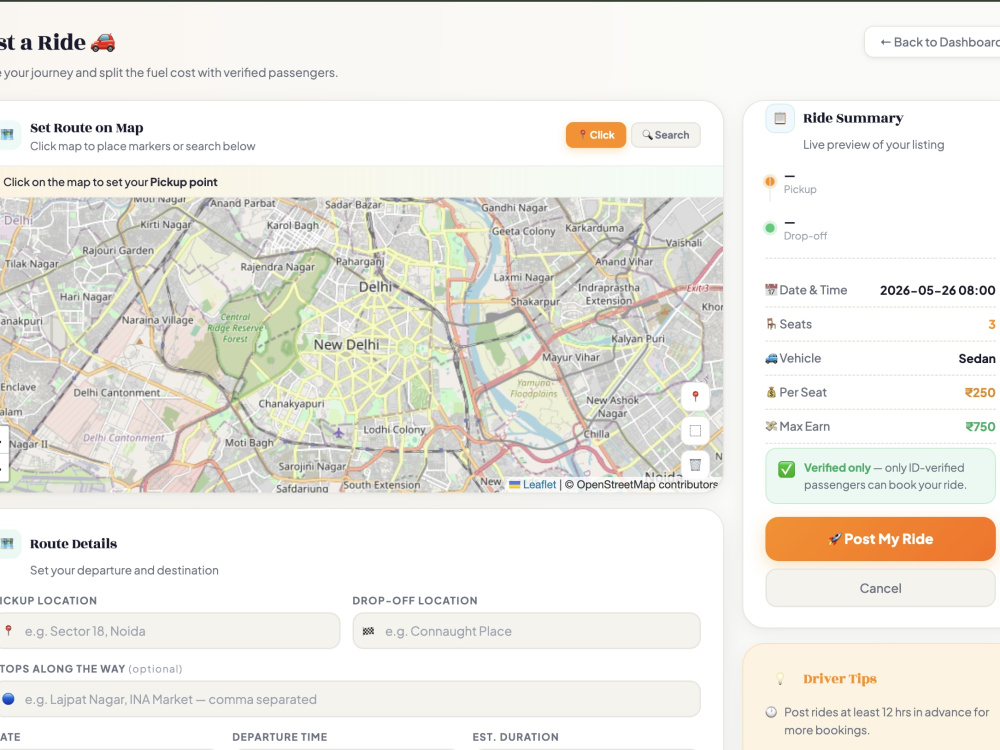Image resolution: width=1000 pixels, height=750 pixels.
Task: Click Anand Vihar on the map
Action: pyautogui.click(x=624, y=261)
